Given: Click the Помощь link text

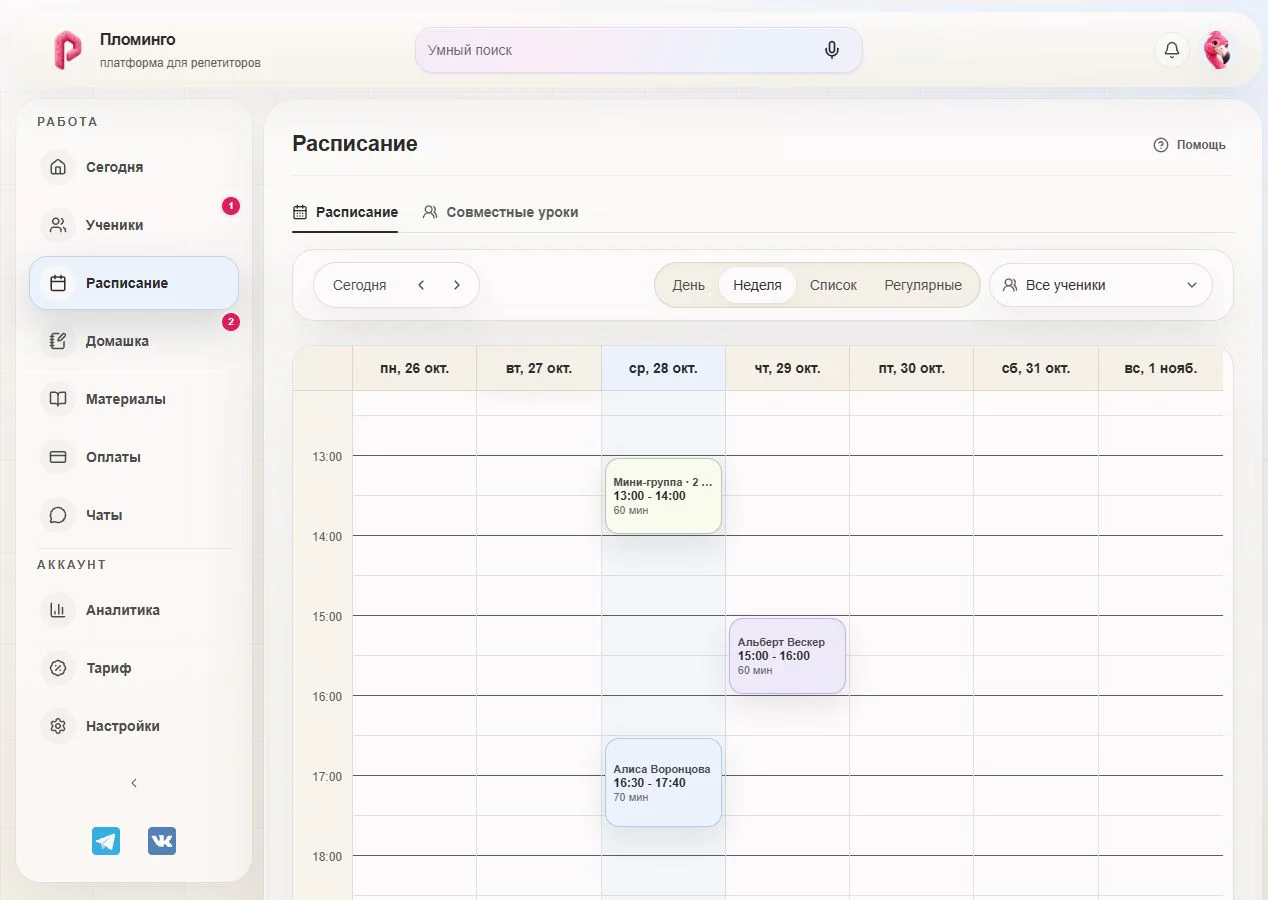Looking at the screenshot, I should 1201,145.
